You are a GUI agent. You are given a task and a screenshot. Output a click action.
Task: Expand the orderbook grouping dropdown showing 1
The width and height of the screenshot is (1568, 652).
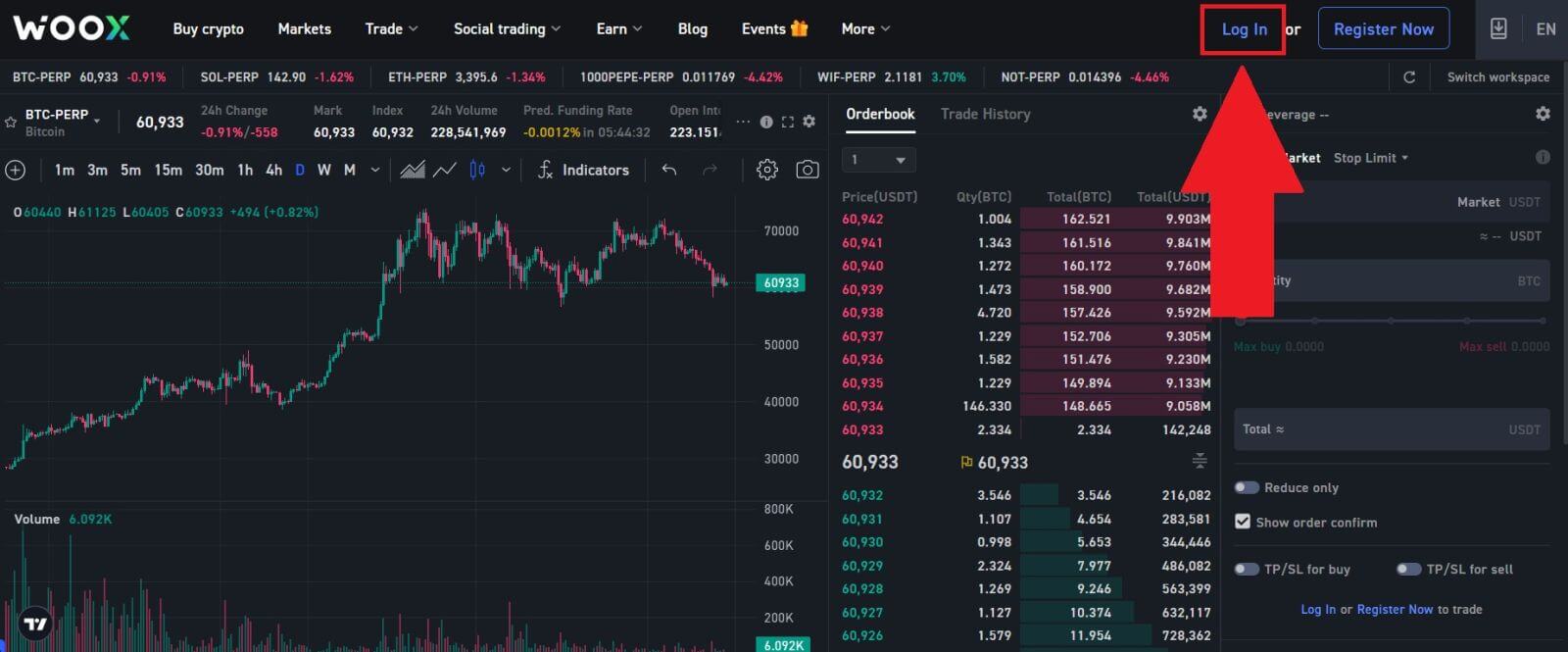click(x=878, y=160)
